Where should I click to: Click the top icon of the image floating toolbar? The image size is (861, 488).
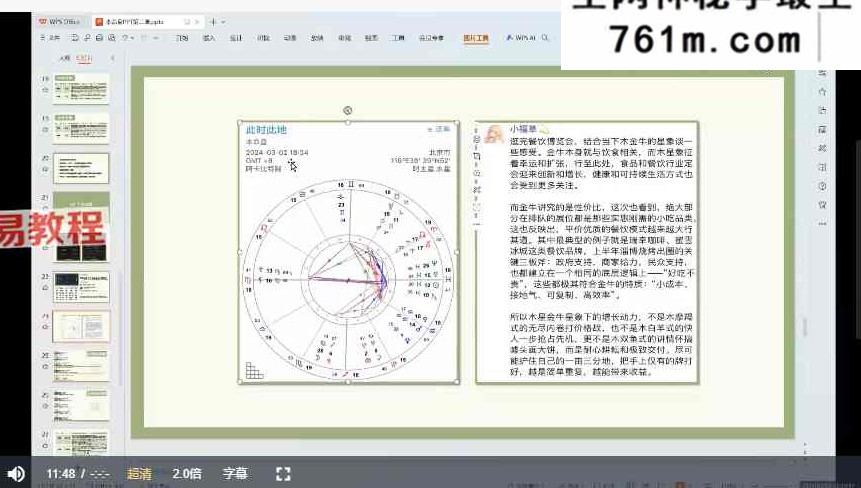click(x=477, y=139)
